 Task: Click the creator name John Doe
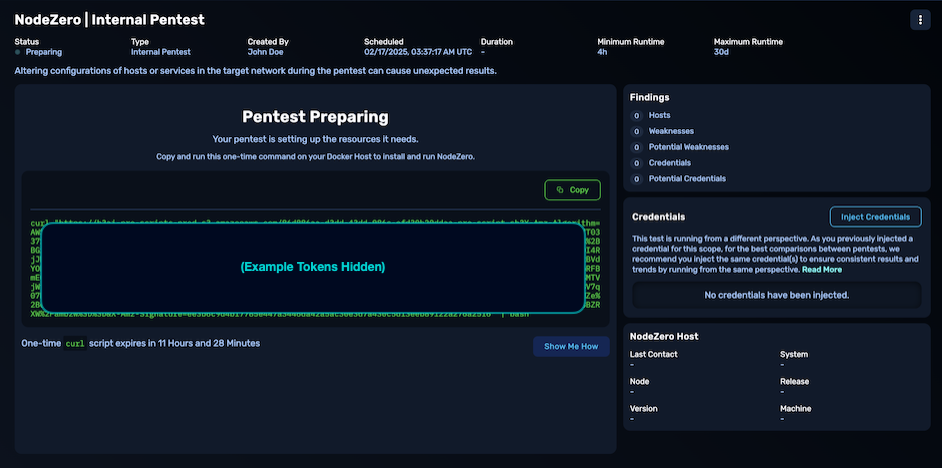click(265, 52)
